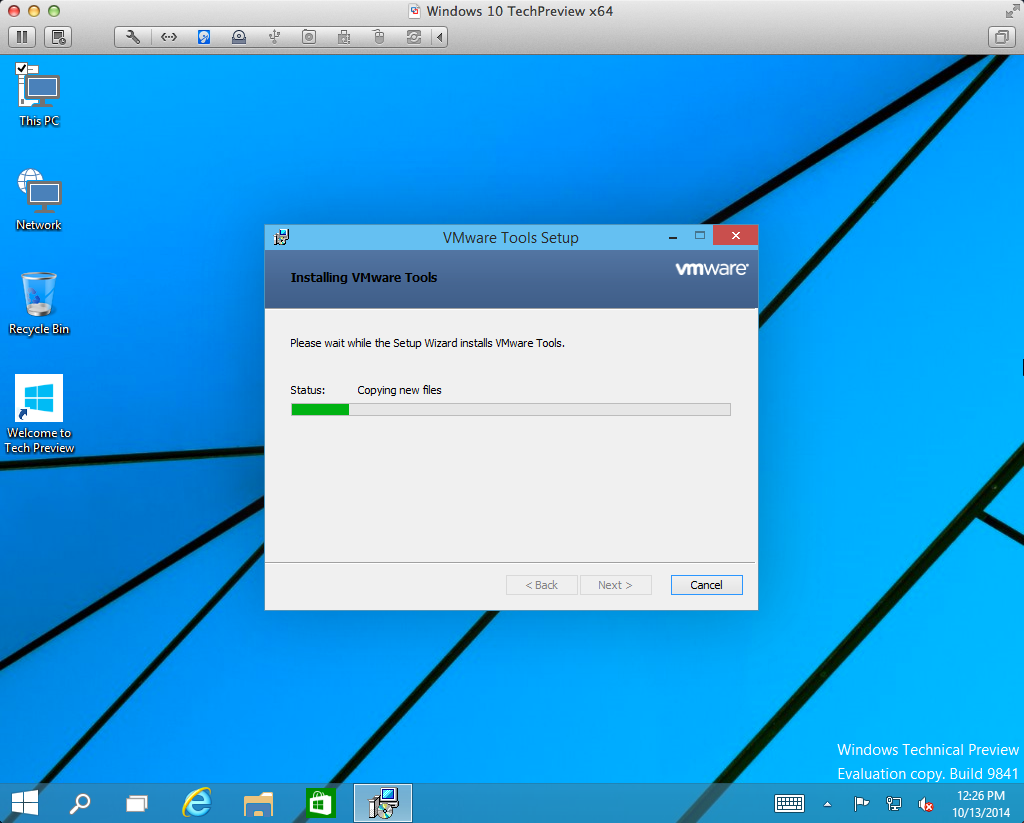1024x823 pixels.
Task: Open the Windows Start button
Action: [25, 803]
